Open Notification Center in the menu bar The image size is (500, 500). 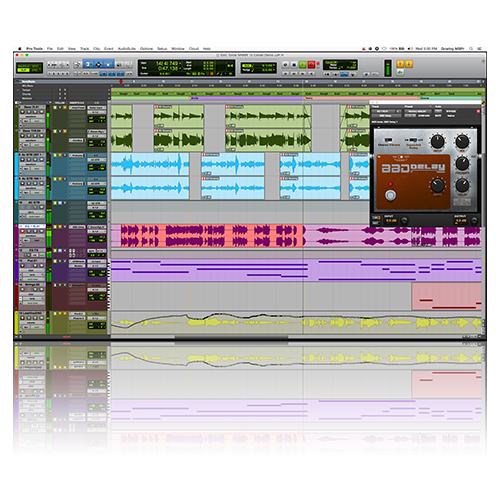point(480,49)
